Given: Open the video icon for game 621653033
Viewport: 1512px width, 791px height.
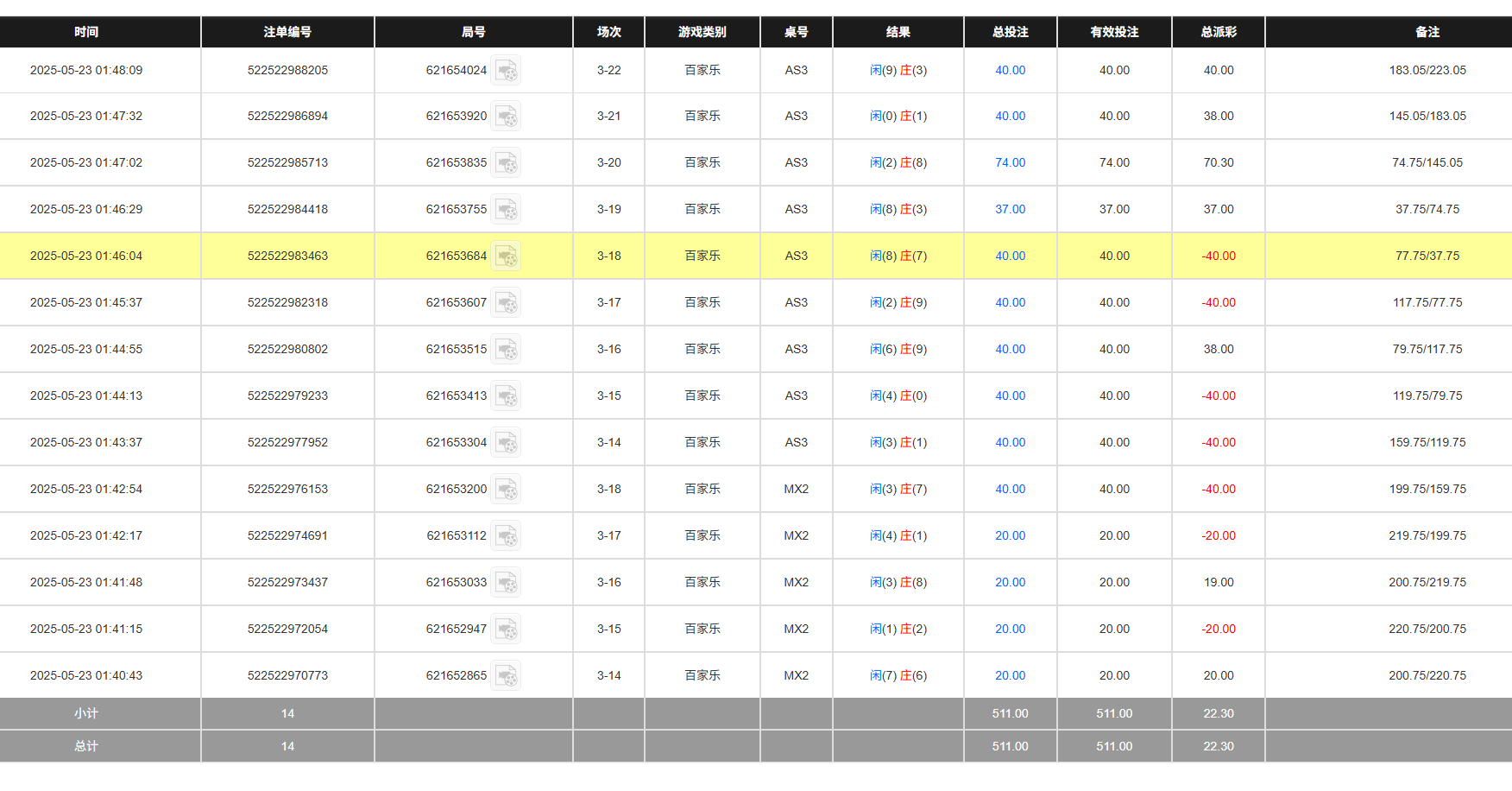Looking at the screenshot, I should pyautogui.click(x=507, y=582).
